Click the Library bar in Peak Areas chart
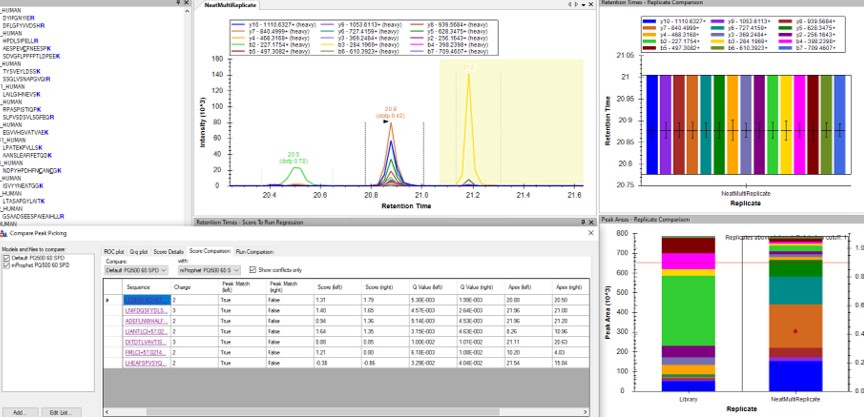This screenshot has width=864, height=417. click(688, 313)
